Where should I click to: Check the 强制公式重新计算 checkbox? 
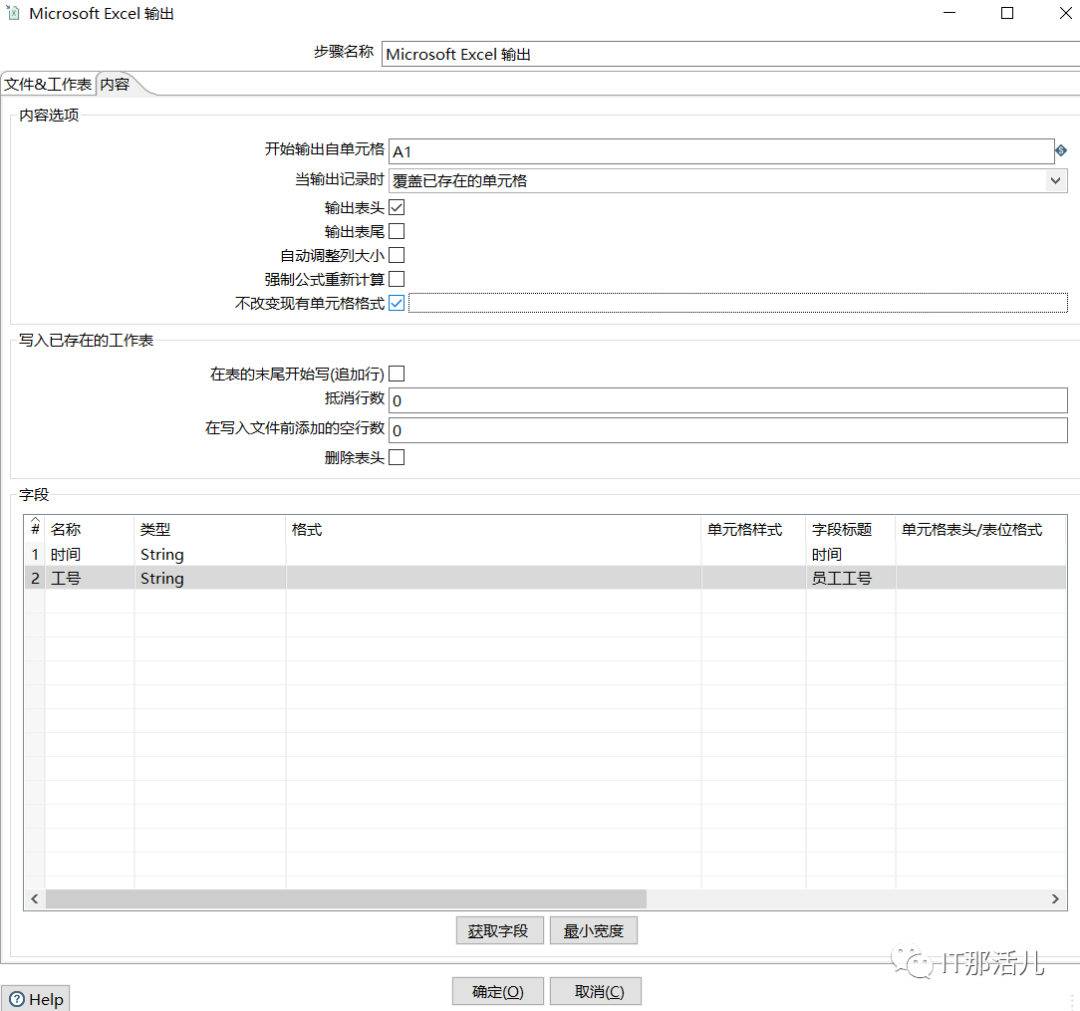click(x=397, y=279)
